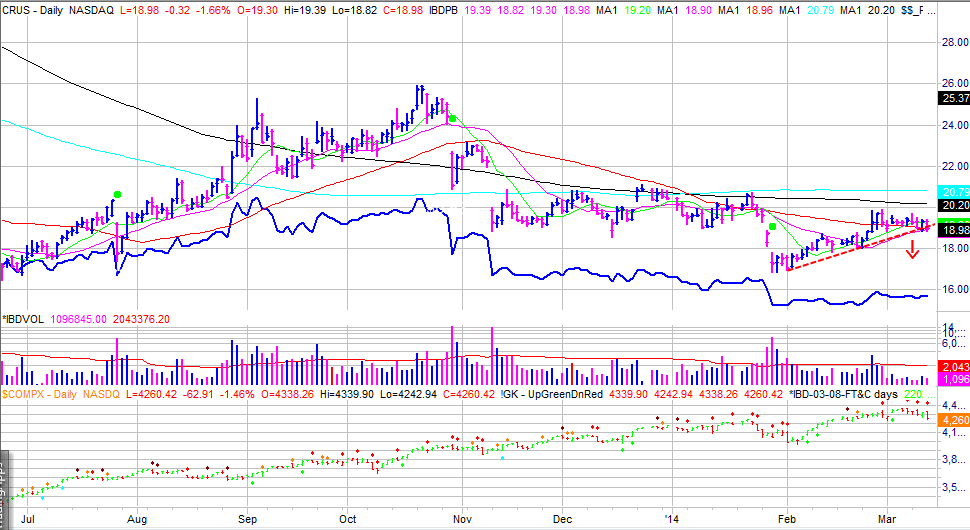Click the CRUS - Daily chart title
This screenshot has width=970, height=530.
(32, 10)
